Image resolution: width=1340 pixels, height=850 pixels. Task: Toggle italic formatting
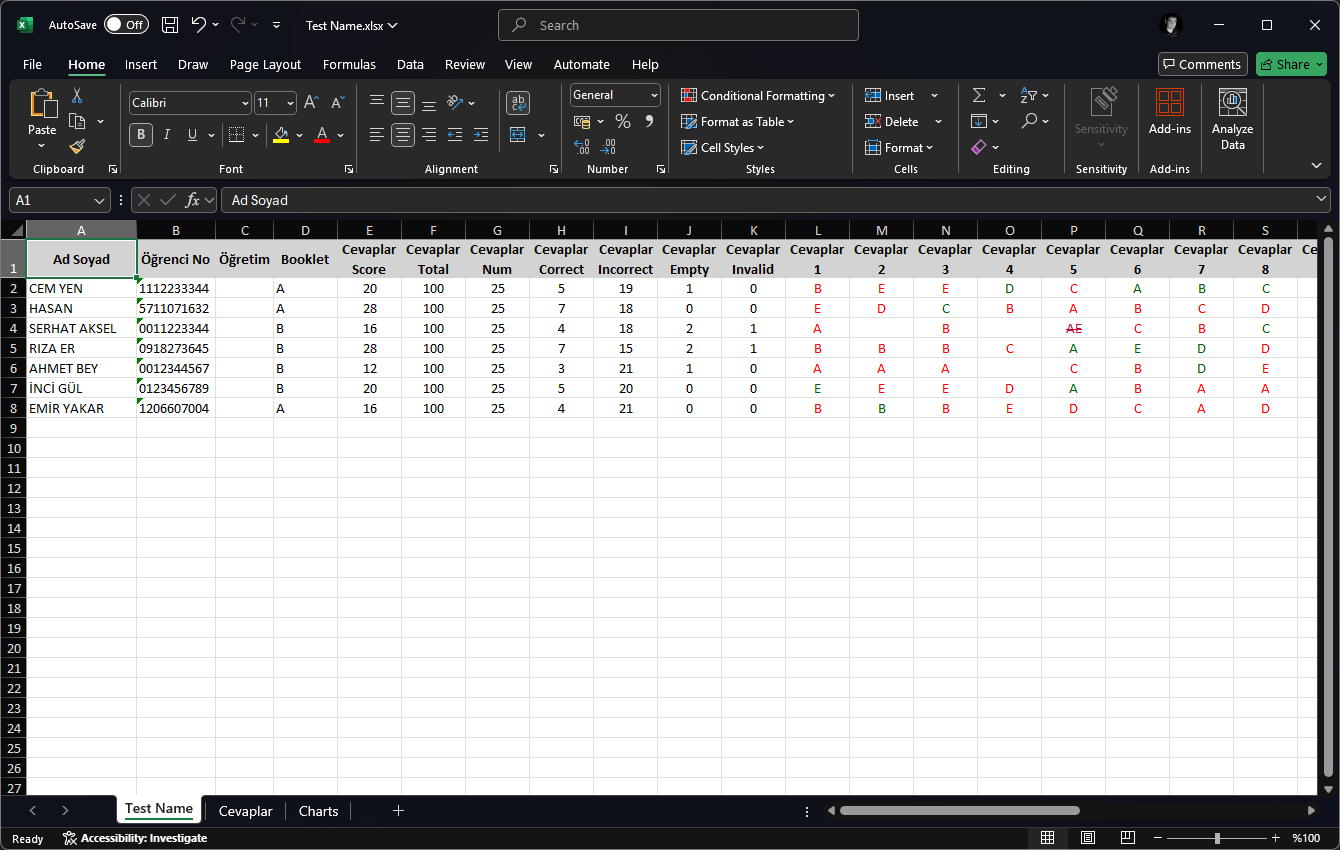[x=166, y=135]
